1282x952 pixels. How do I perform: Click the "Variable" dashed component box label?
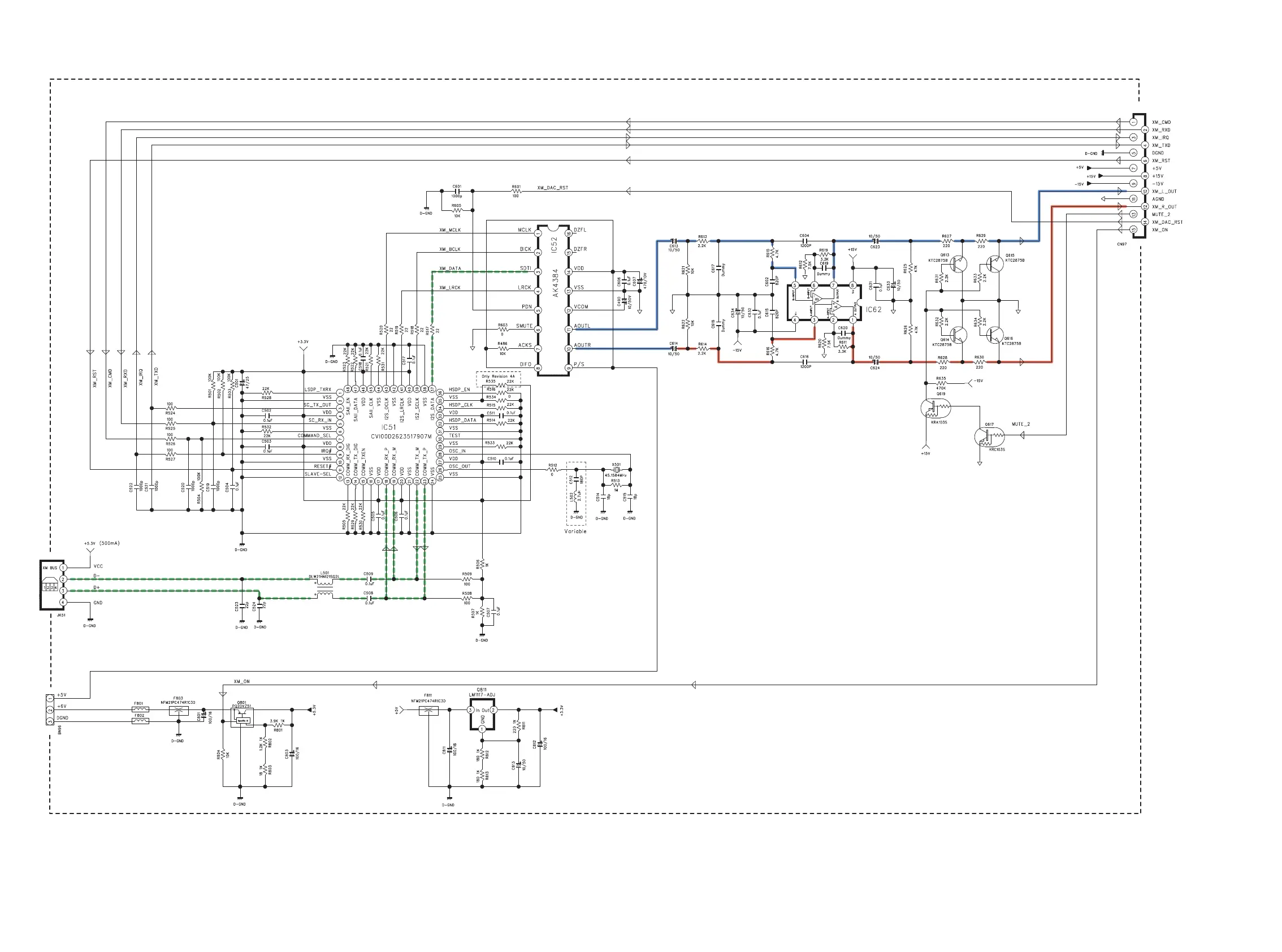pos(575,531)
